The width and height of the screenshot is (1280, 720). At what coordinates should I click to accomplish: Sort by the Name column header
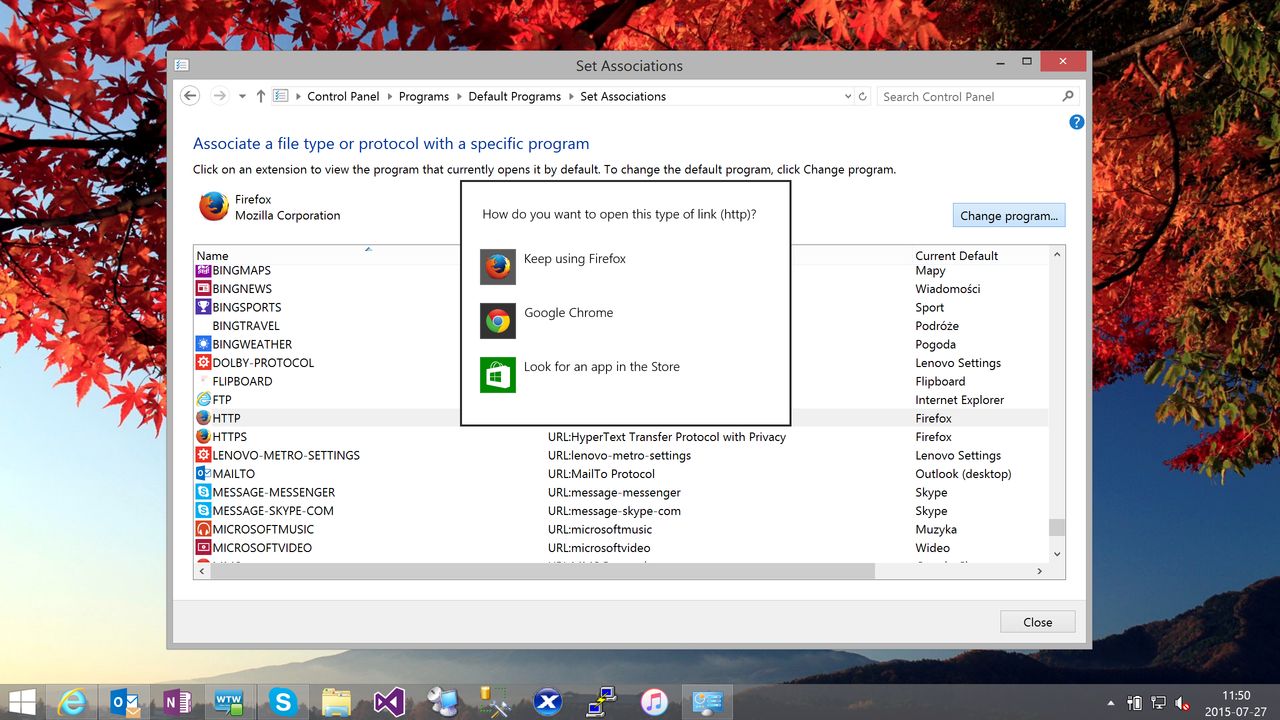tap(212, 256)
